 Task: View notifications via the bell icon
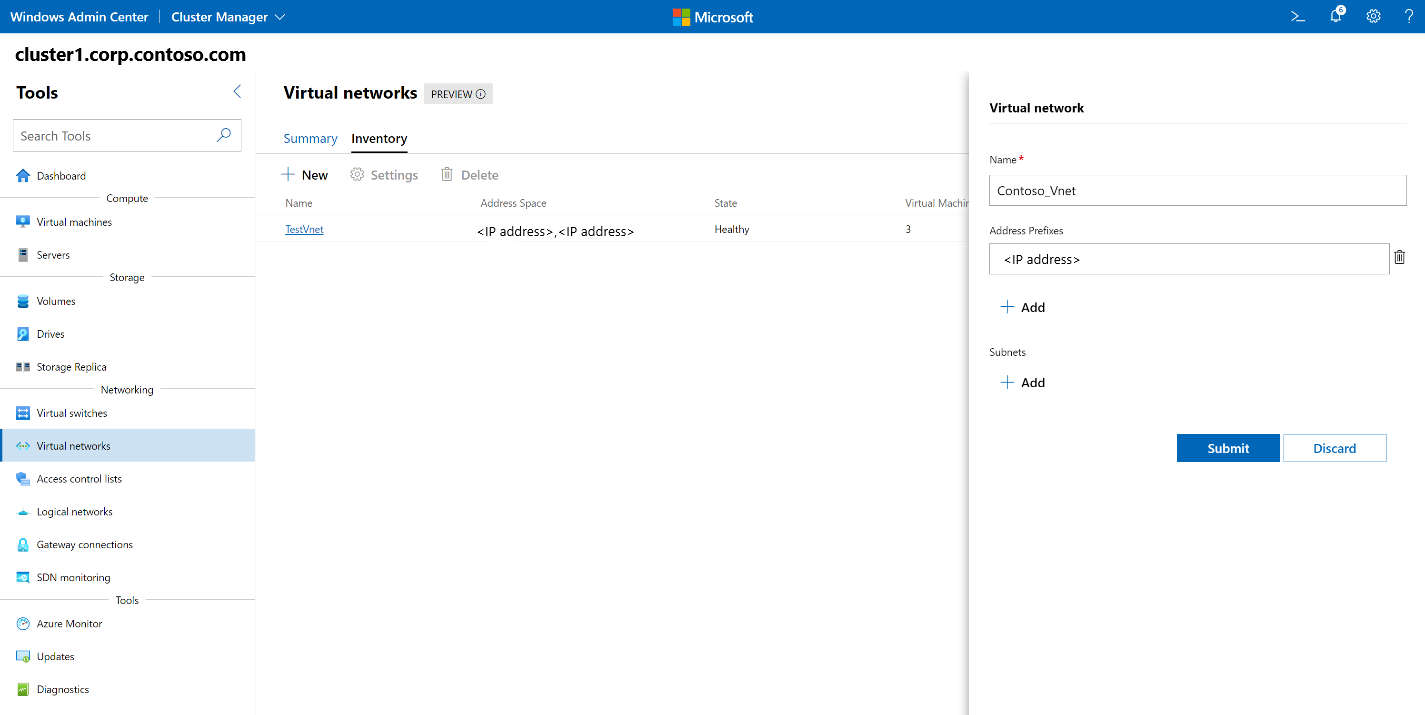coord(1335,16)
